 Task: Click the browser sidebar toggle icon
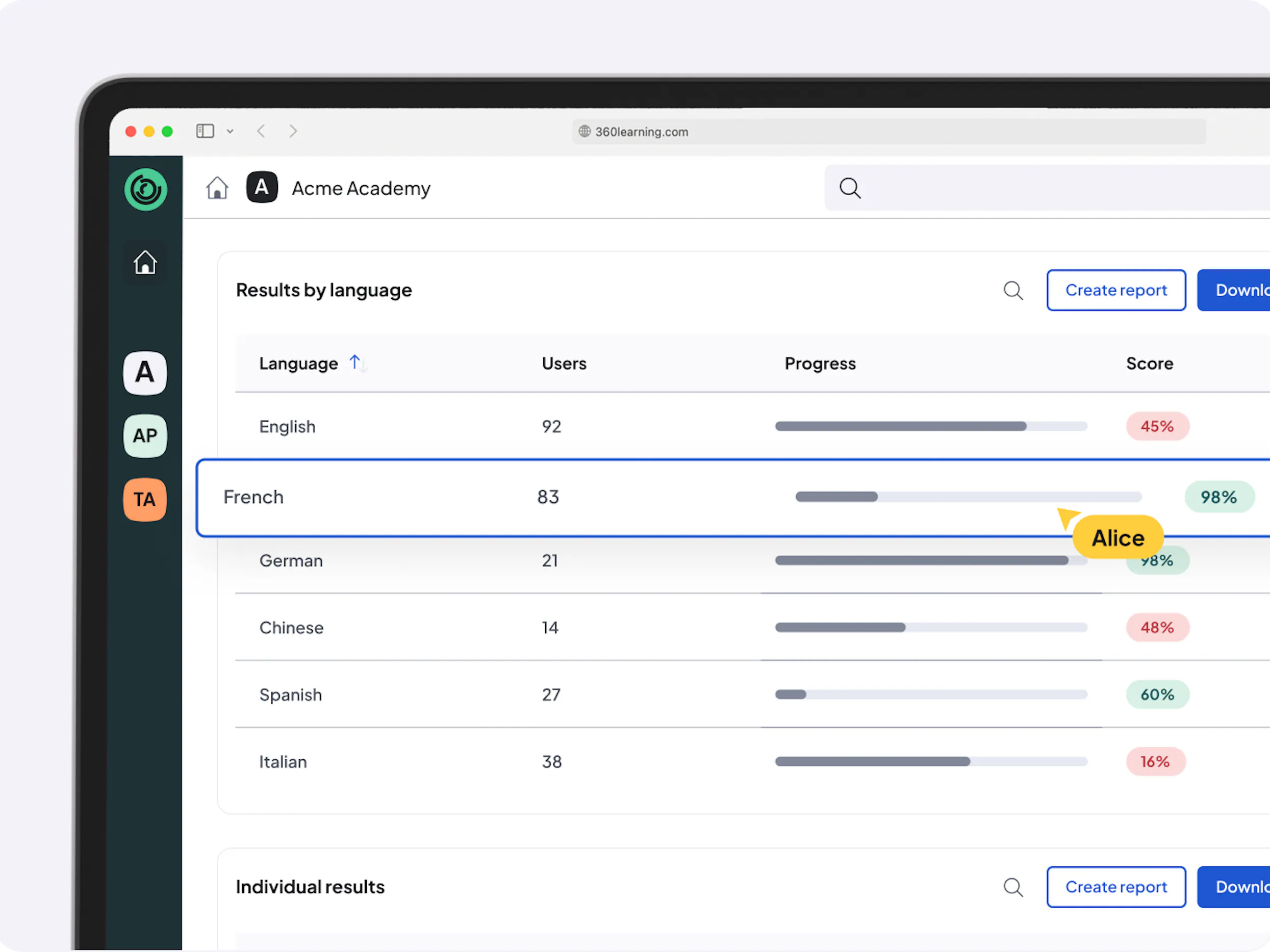[205, 132]
